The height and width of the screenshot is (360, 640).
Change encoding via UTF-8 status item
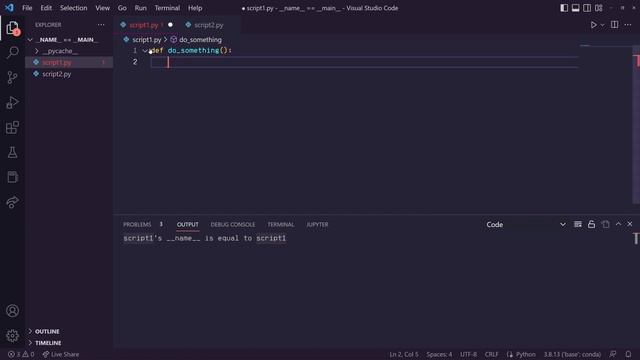pos(468,354)
